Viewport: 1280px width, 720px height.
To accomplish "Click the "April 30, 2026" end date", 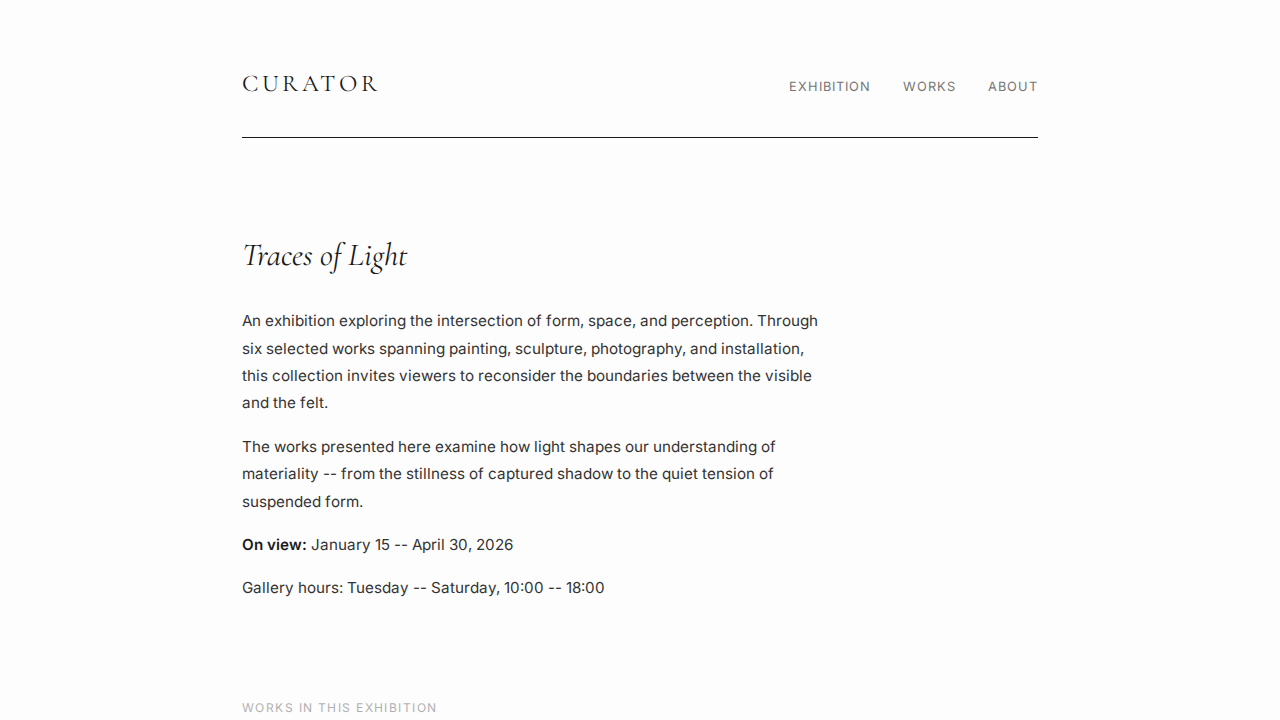I will click(462, 545).
